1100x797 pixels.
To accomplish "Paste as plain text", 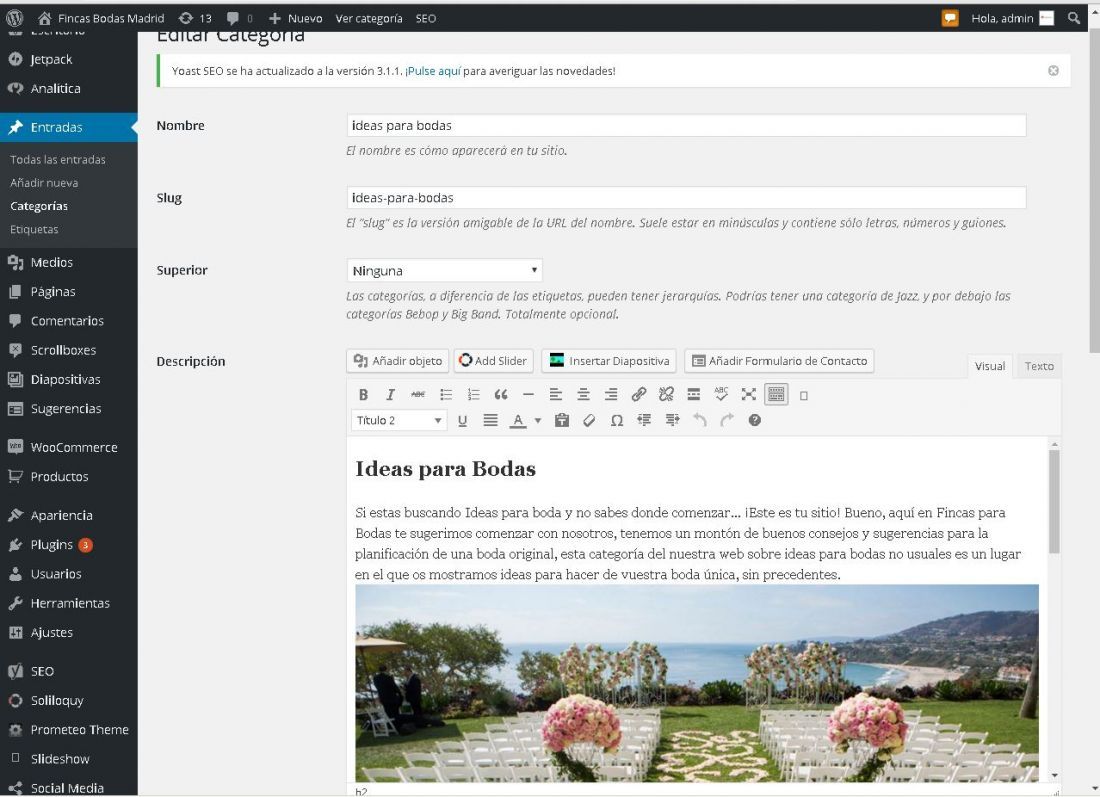I will click(x=561, y=420).
